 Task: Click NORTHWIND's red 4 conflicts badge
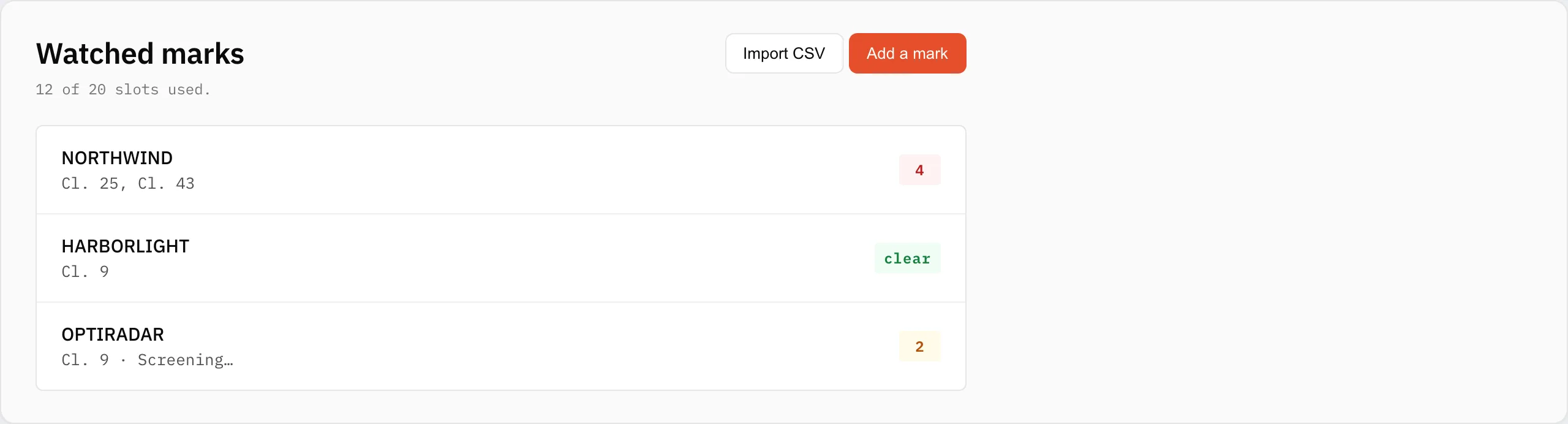click(919, 170)
